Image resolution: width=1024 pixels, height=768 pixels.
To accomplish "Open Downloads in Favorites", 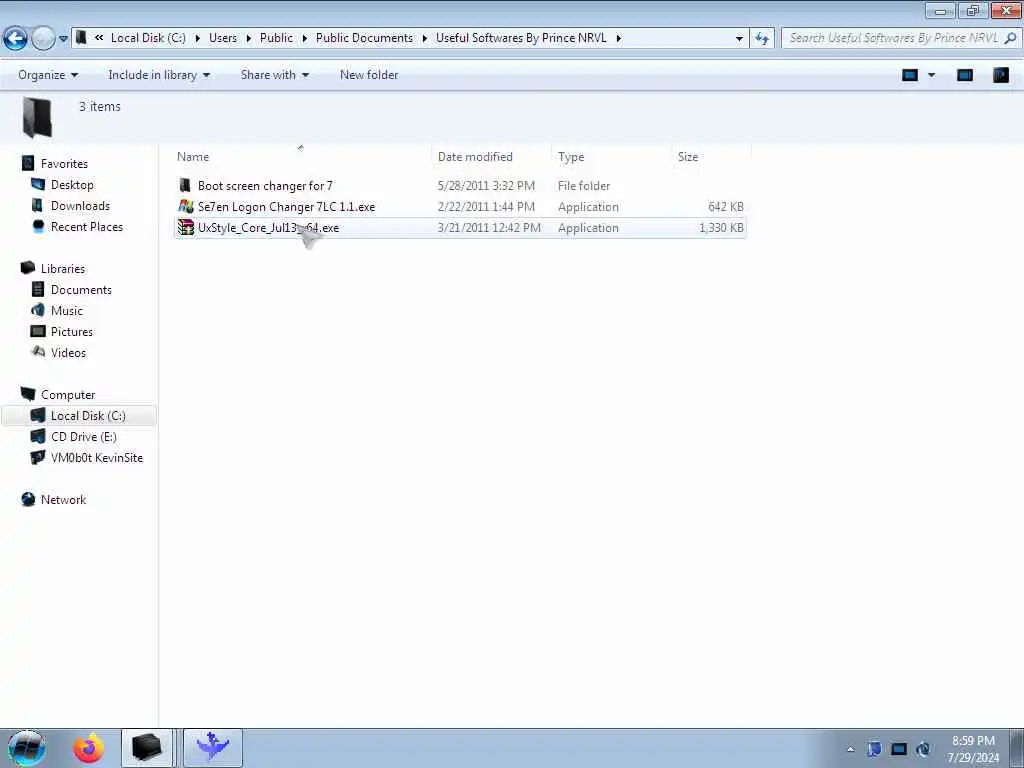I will (x=80, y=206).
